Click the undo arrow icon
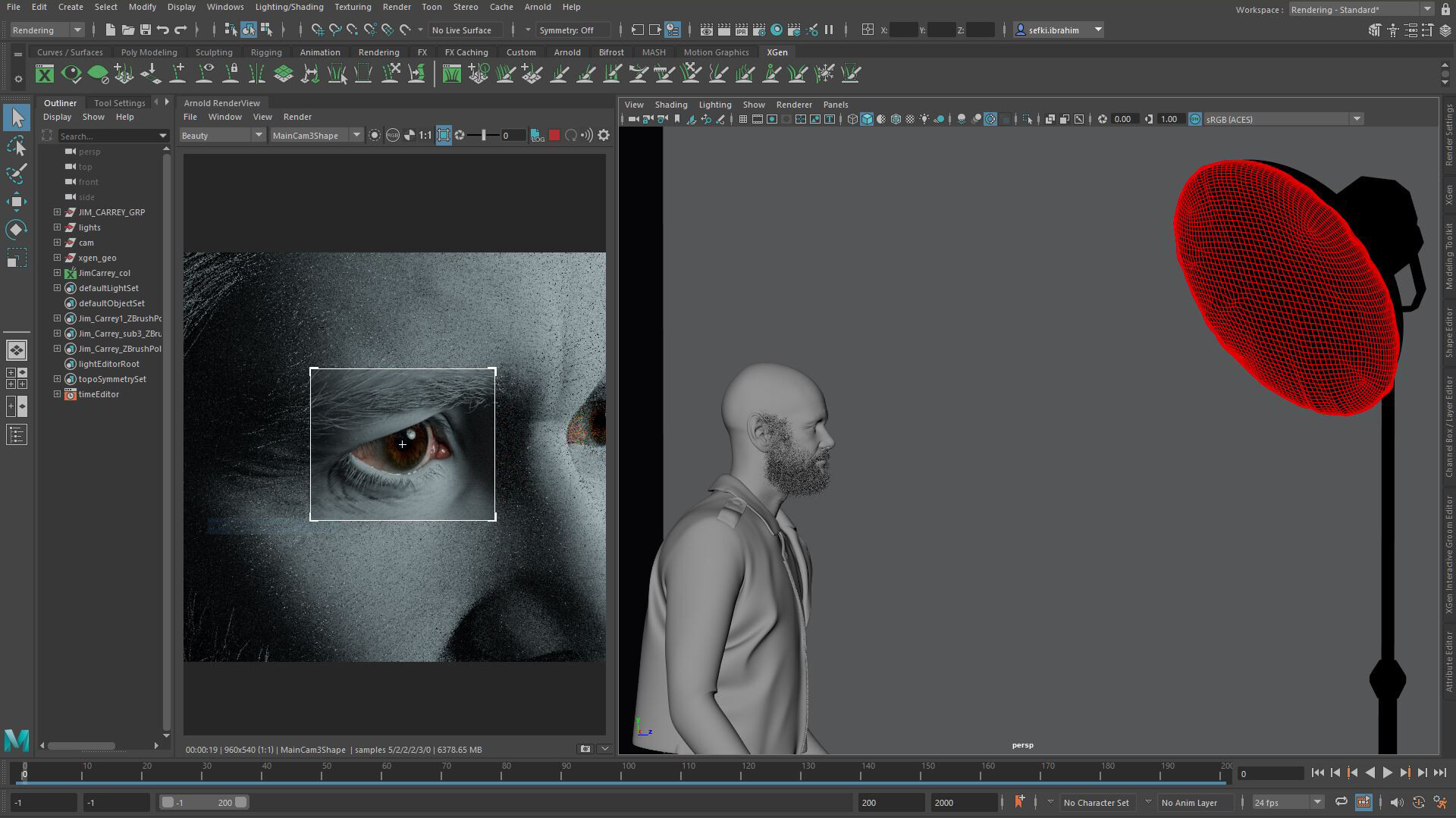 click(x=162, y=30)
